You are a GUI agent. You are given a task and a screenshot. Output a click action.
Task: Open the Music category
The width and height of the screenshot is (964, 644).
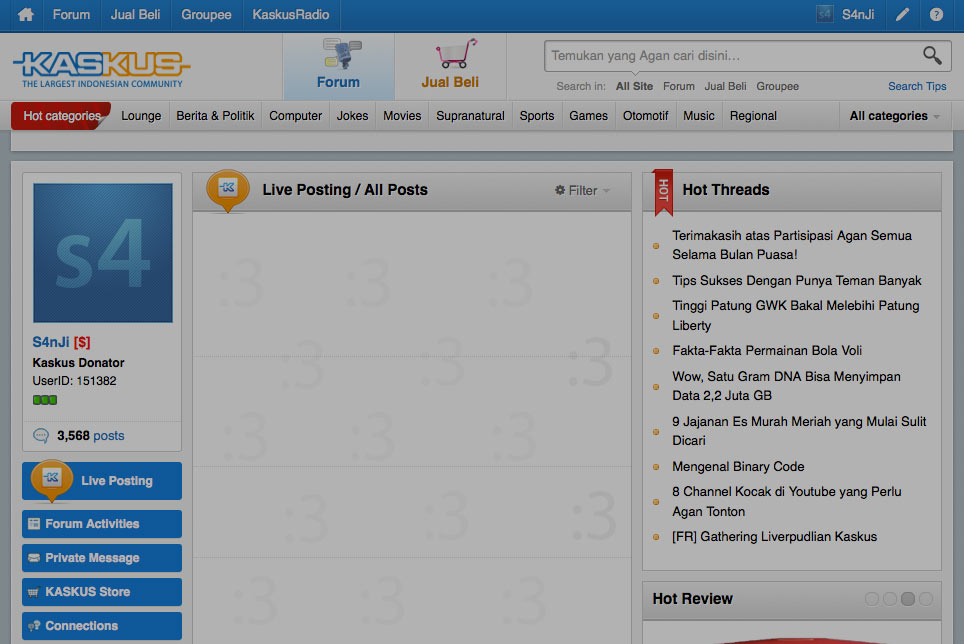[699, 116]
